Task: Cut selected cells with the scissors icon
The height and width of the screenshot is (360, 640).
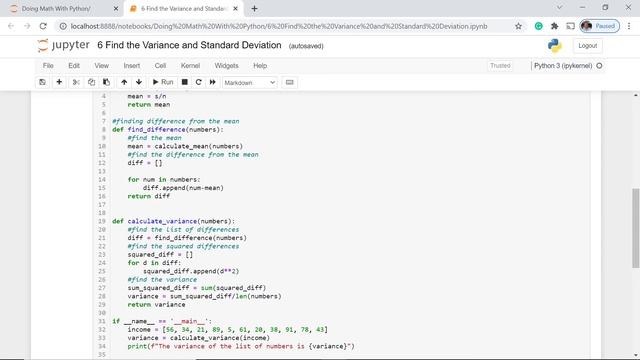Action: 76,82
